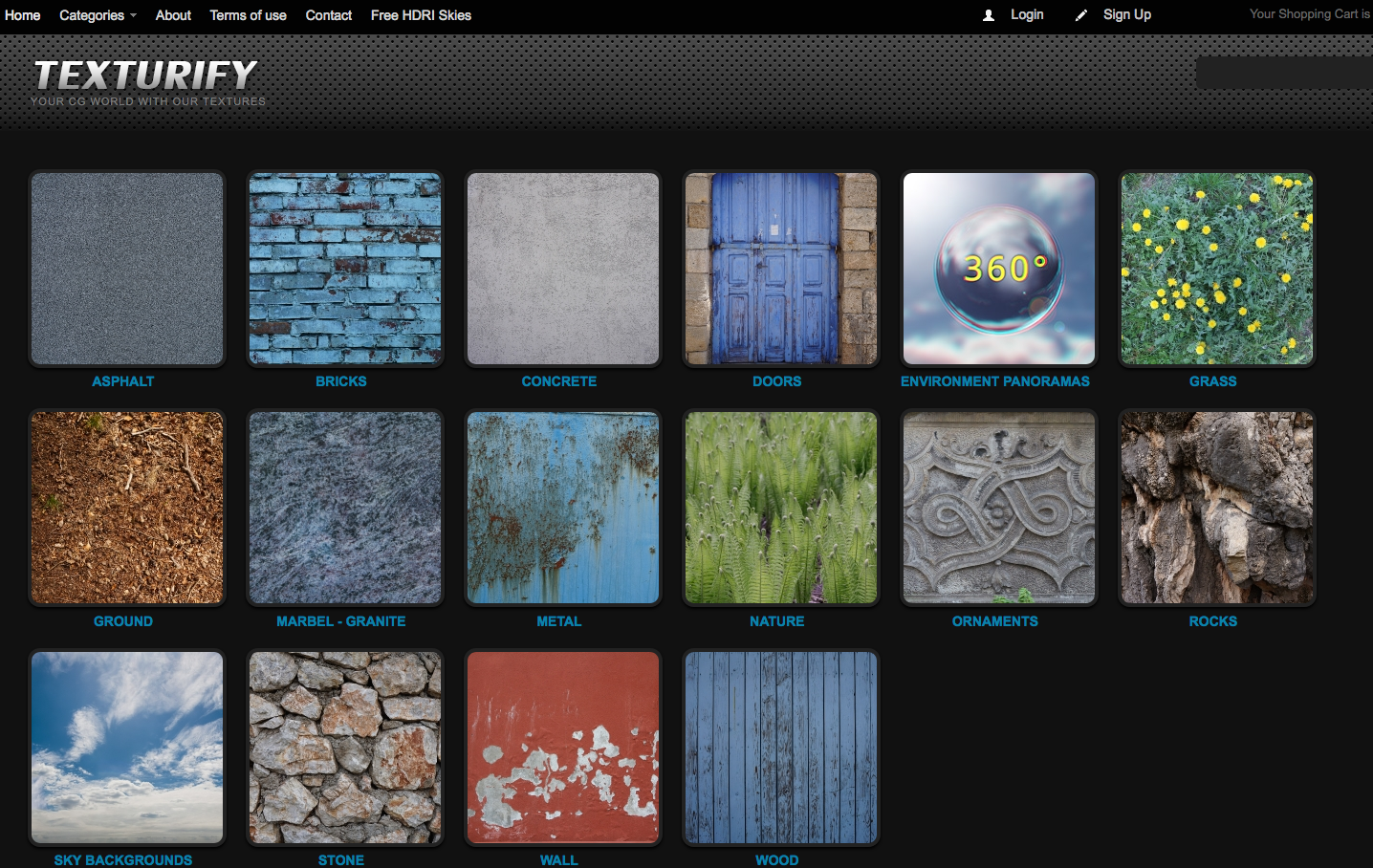
Task: Open the Asphalt texture thumbnail
Action: [x=127, y=269]
